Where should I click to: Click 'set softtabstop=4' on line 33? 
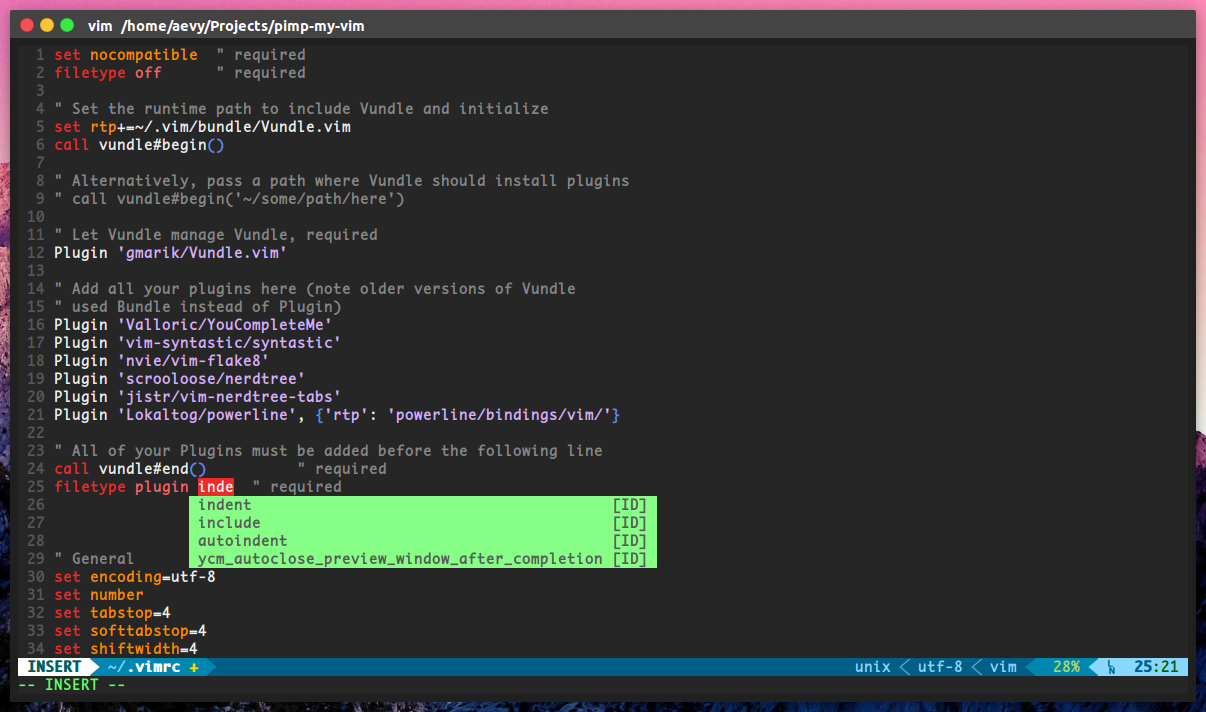click(x=130, y=631)
